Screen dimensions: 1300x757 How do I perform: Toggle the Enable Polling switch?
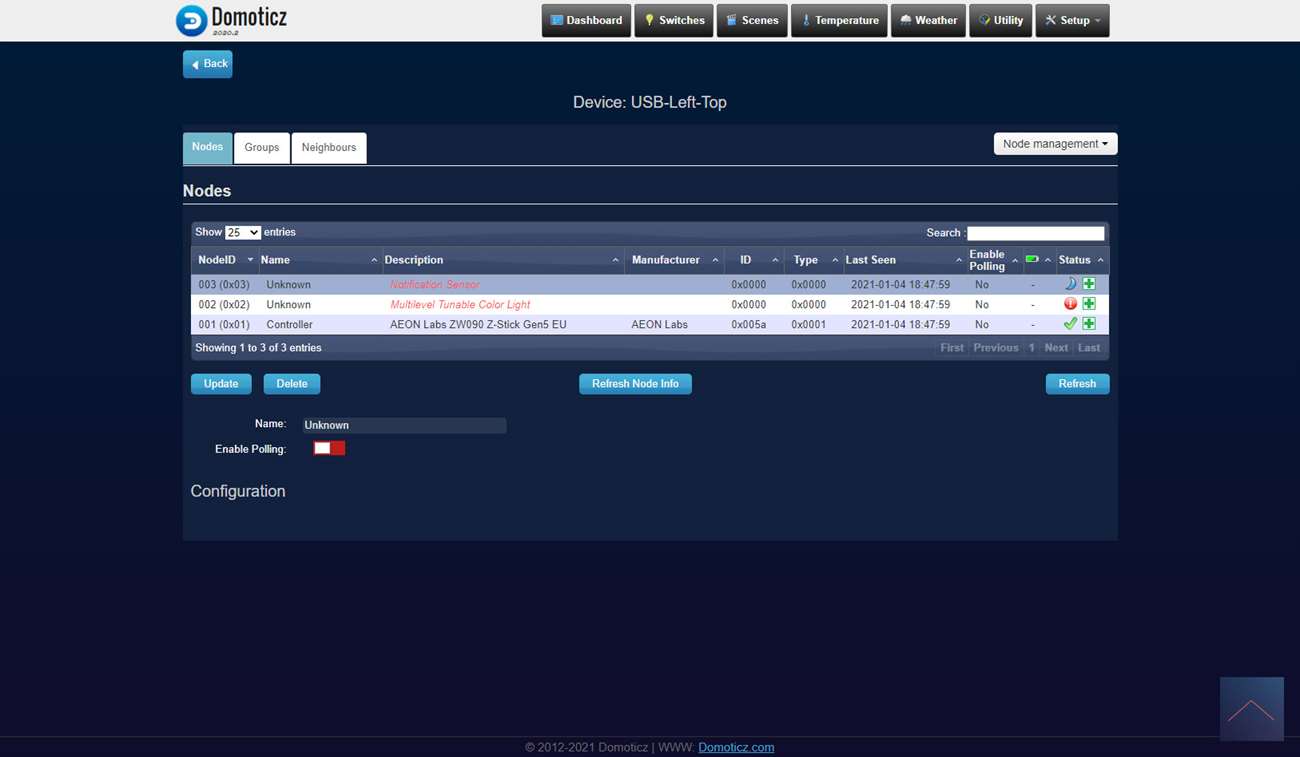click(x=329, y=449)
